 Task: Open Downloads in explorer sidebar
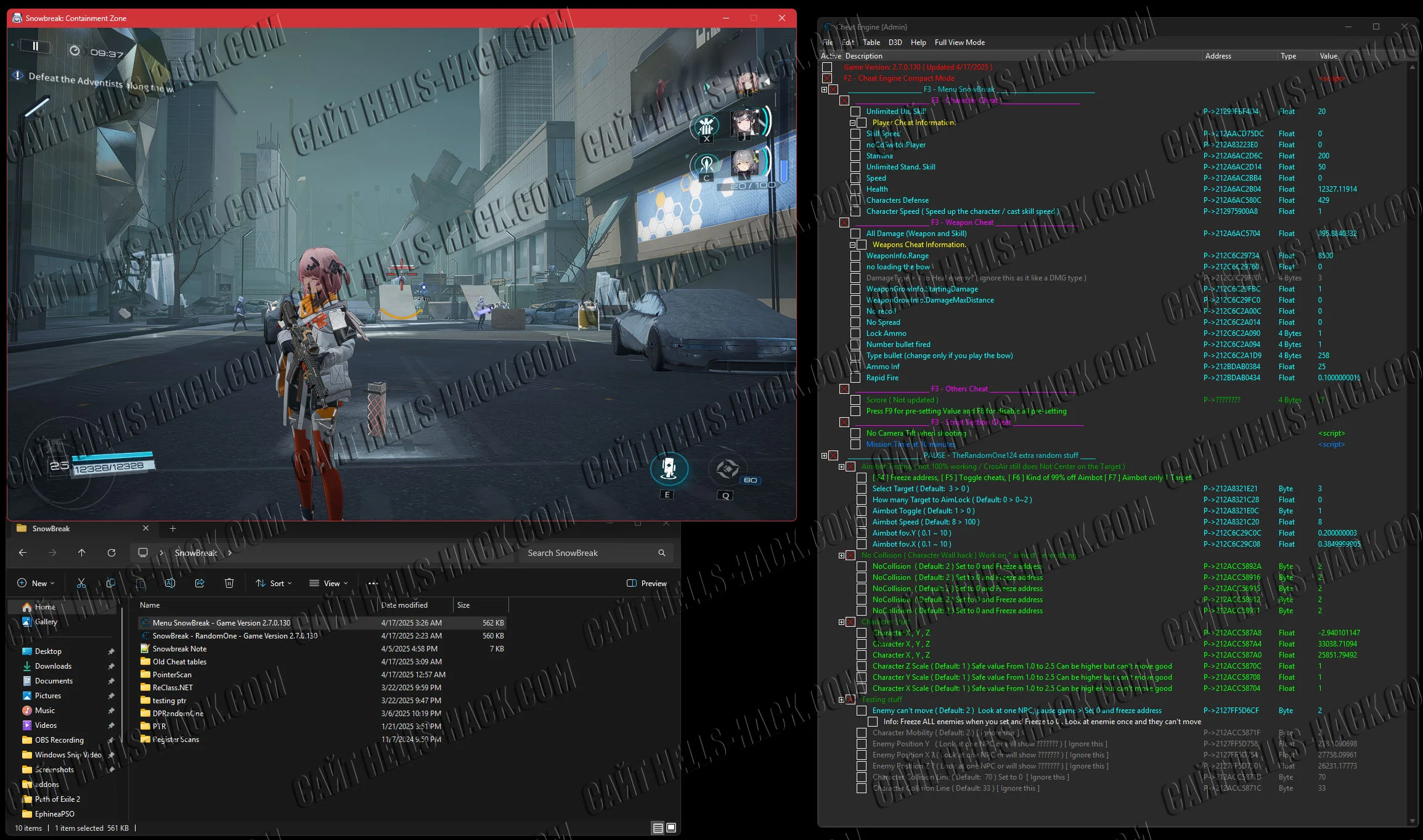[x=53, y=666]
